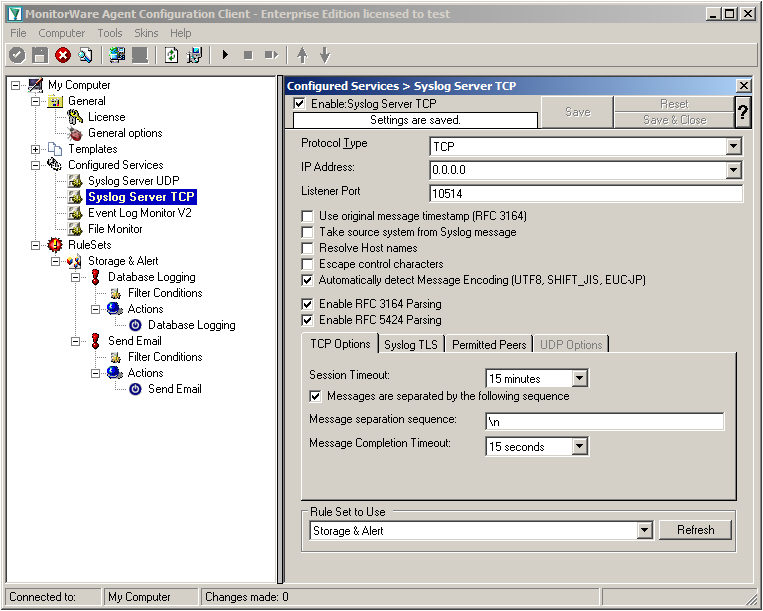This screenshot has width=763, height=611.
Task: Click the Listener Port input field
Action: [x=586, y=194]
